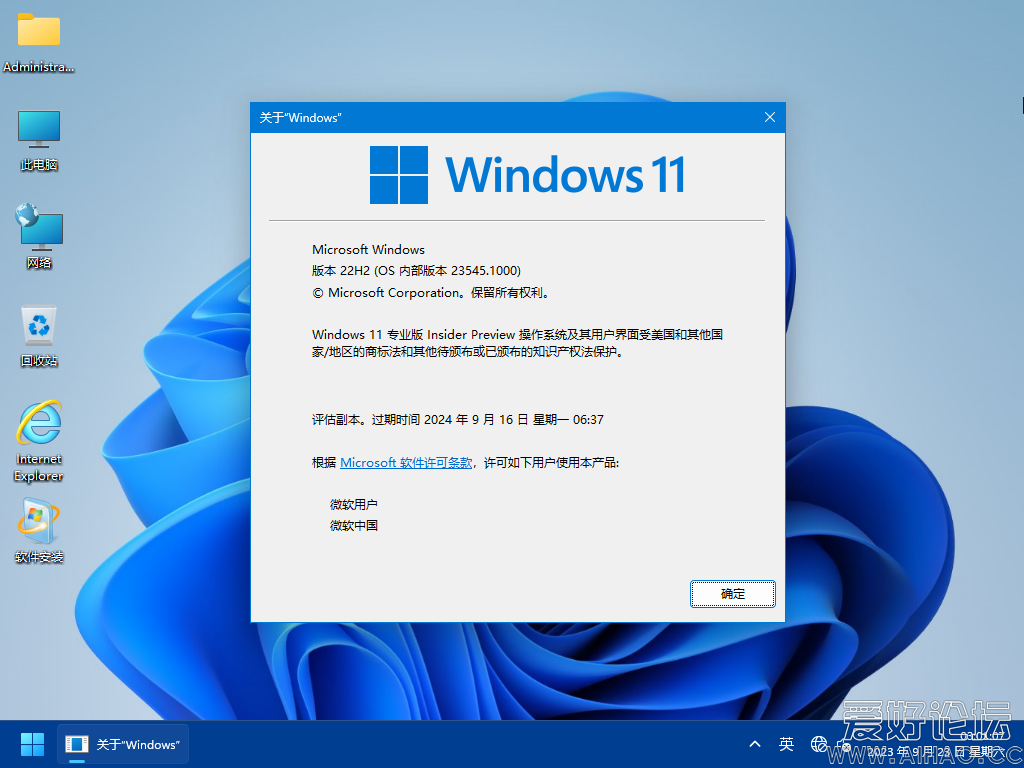Close the 关于"Windows" dialog

coord(769,117)
